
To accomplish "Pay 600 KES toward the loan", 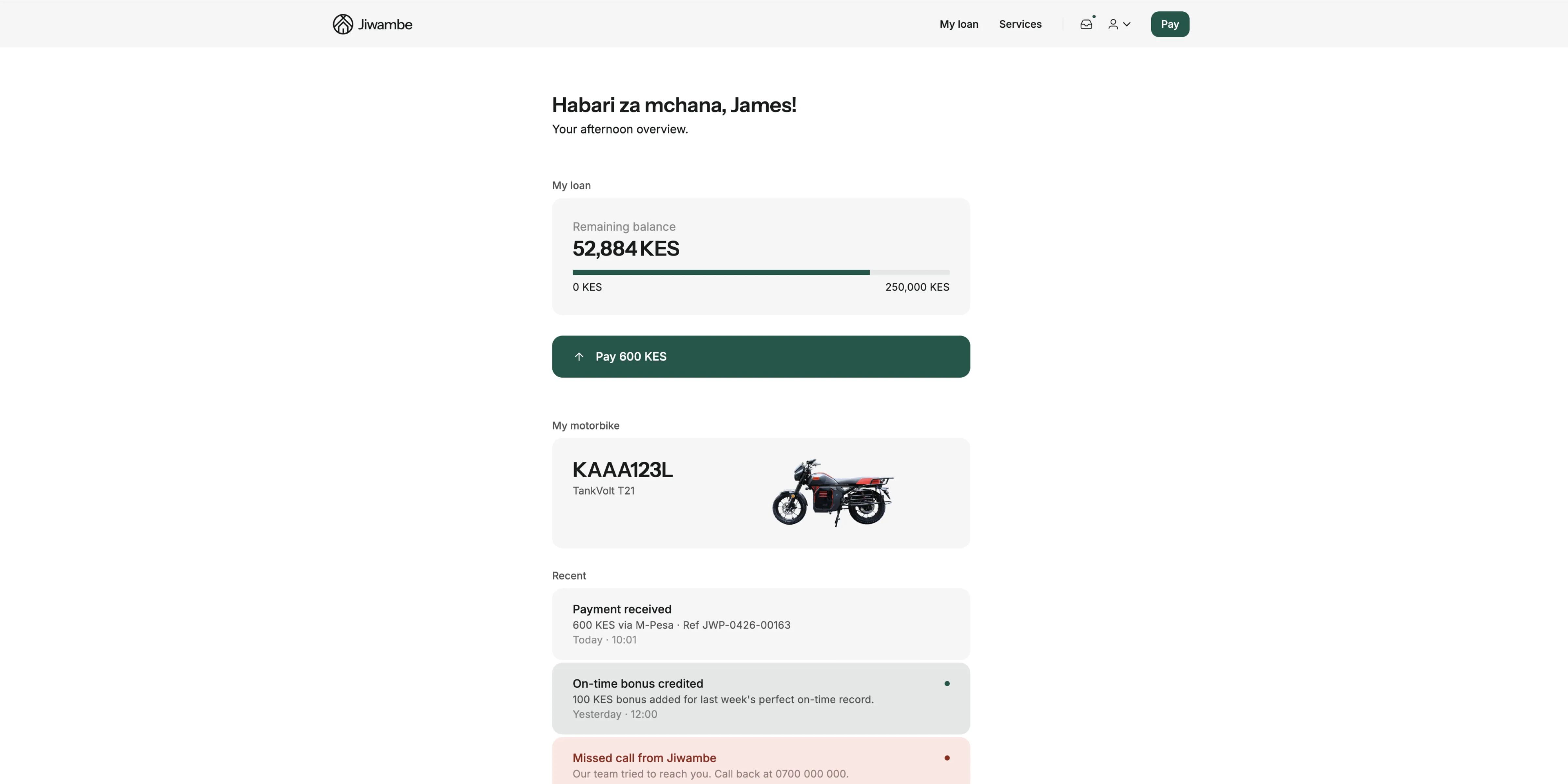I will (761, 357).
